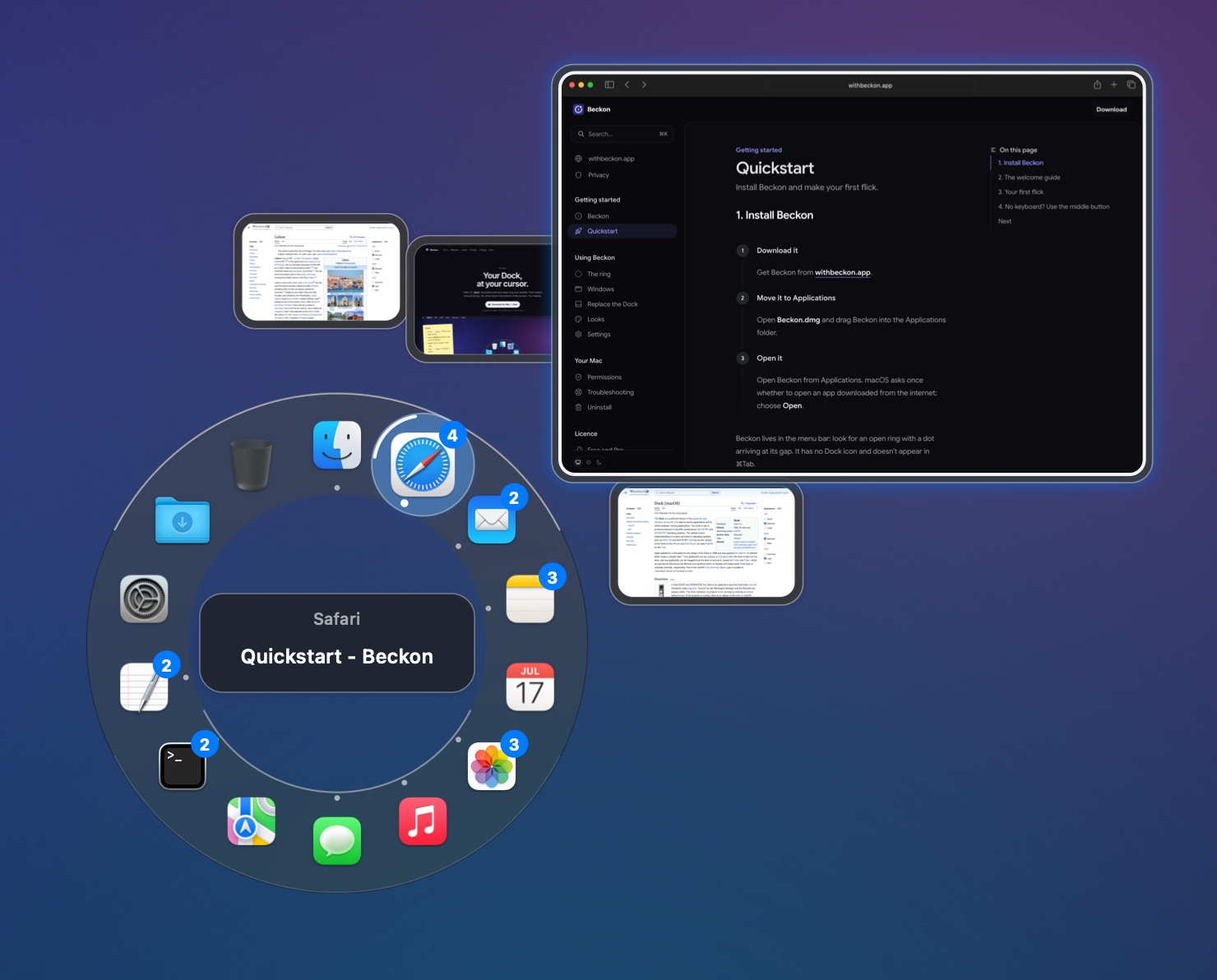Jump to 3. Your first flick
The height and width of the screenshot is (980, 1217).
1020,192
